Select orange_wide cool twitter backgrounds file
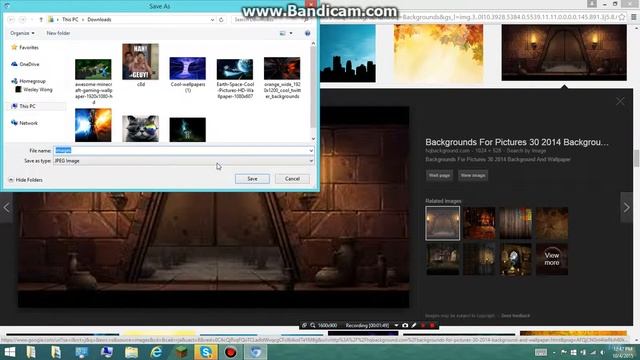Screen dimensions: 640x360 pyautogui.click(x=282, y=78)
